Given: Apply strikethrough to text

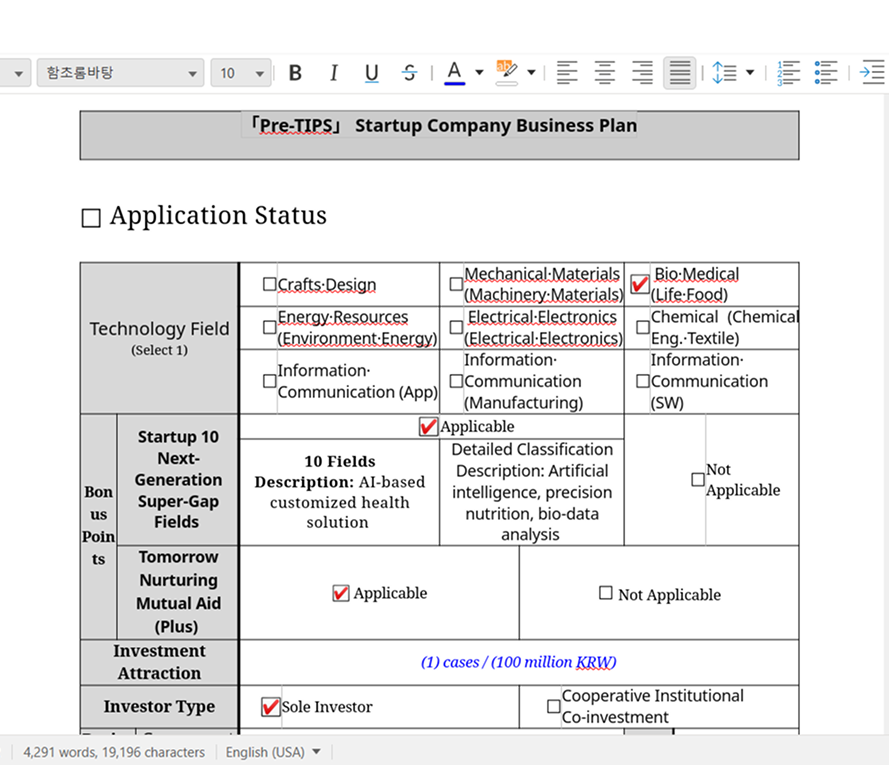Looking at the screenshot, I should click(409, 73).
